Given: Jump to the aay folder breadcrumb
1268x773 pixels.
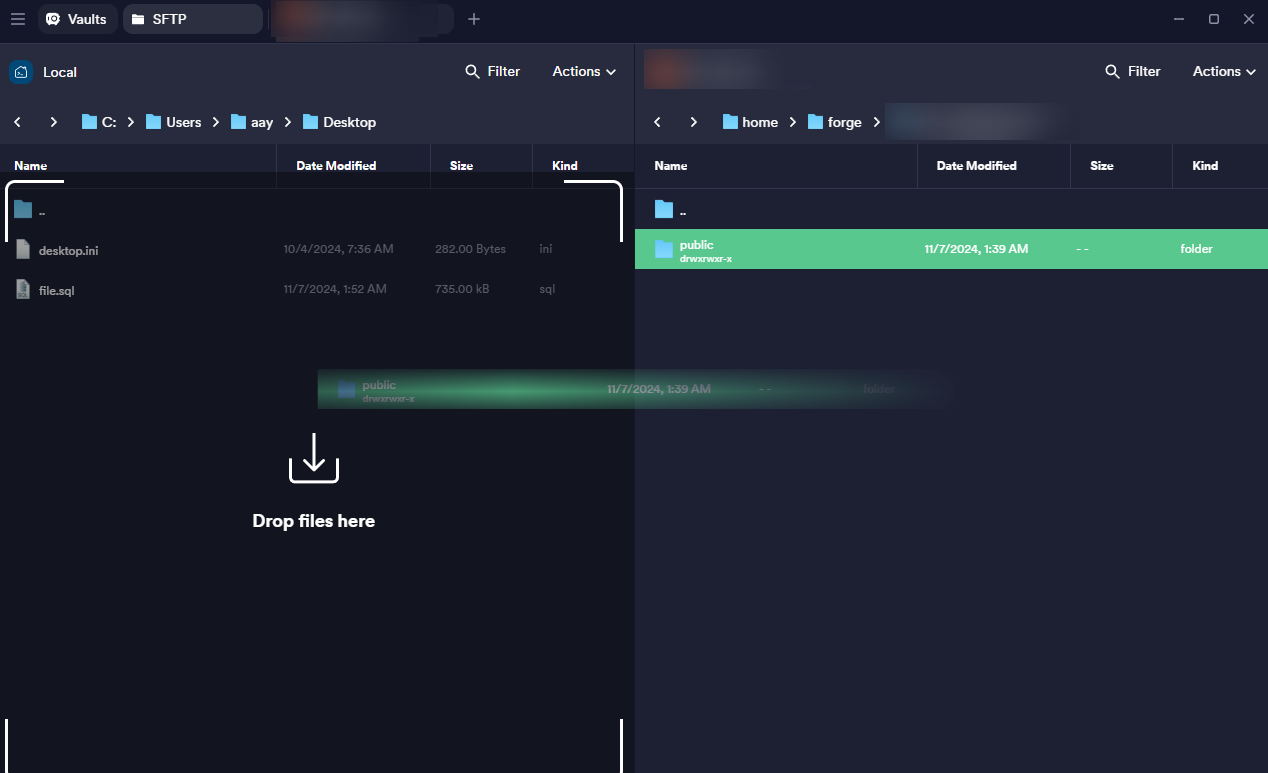Looking at the screenshot, I should [252, 122].
